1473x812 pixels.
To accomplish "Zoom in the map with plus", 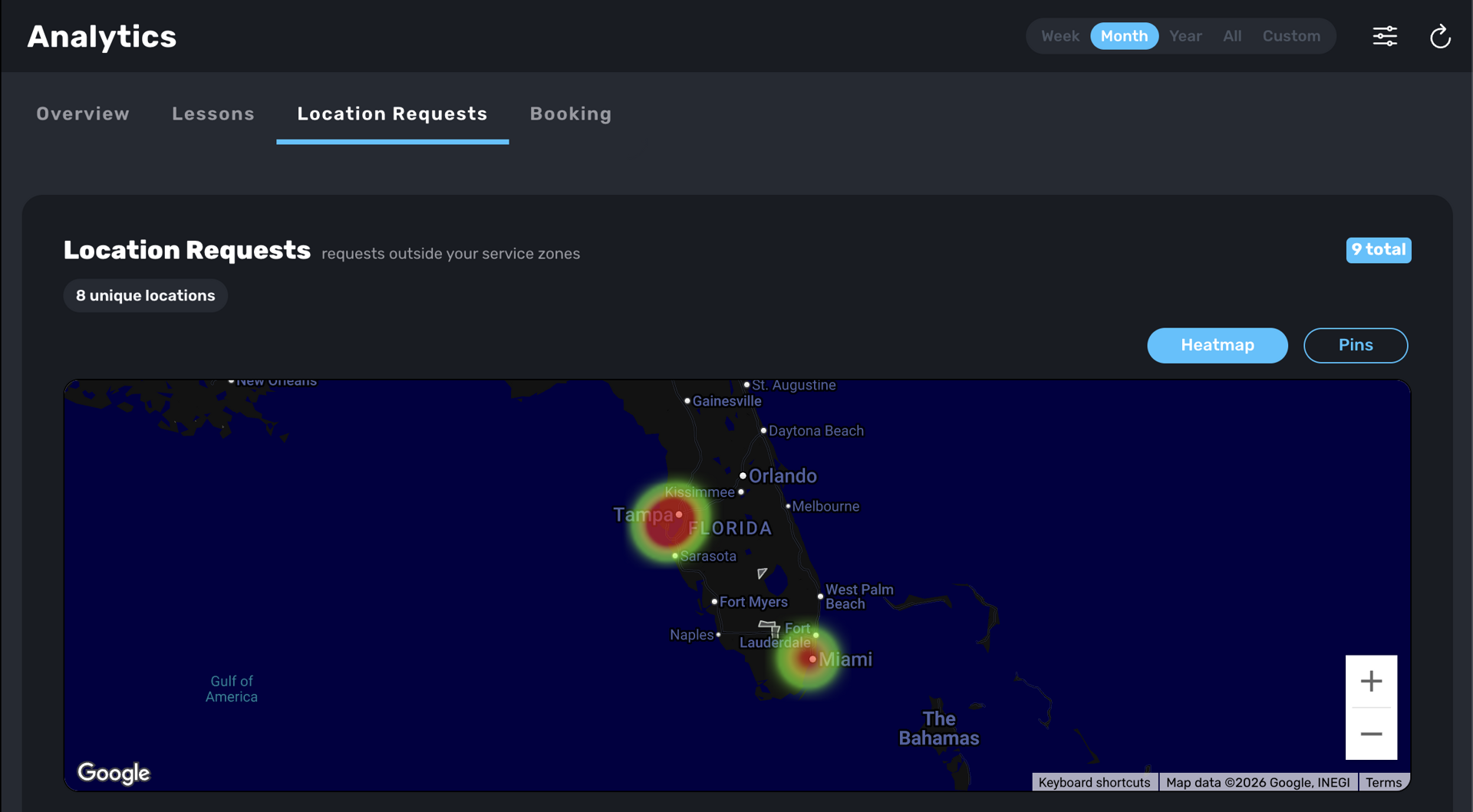I will (x=1371, y=681).
